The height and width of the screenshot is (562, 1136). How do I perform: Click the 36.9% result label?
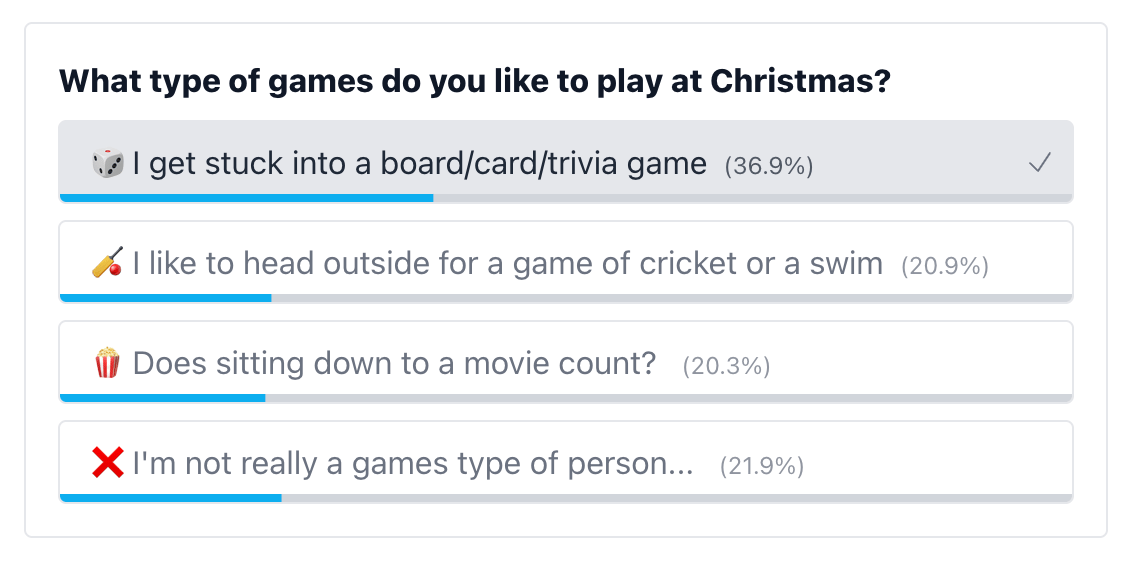pos(769,167)
